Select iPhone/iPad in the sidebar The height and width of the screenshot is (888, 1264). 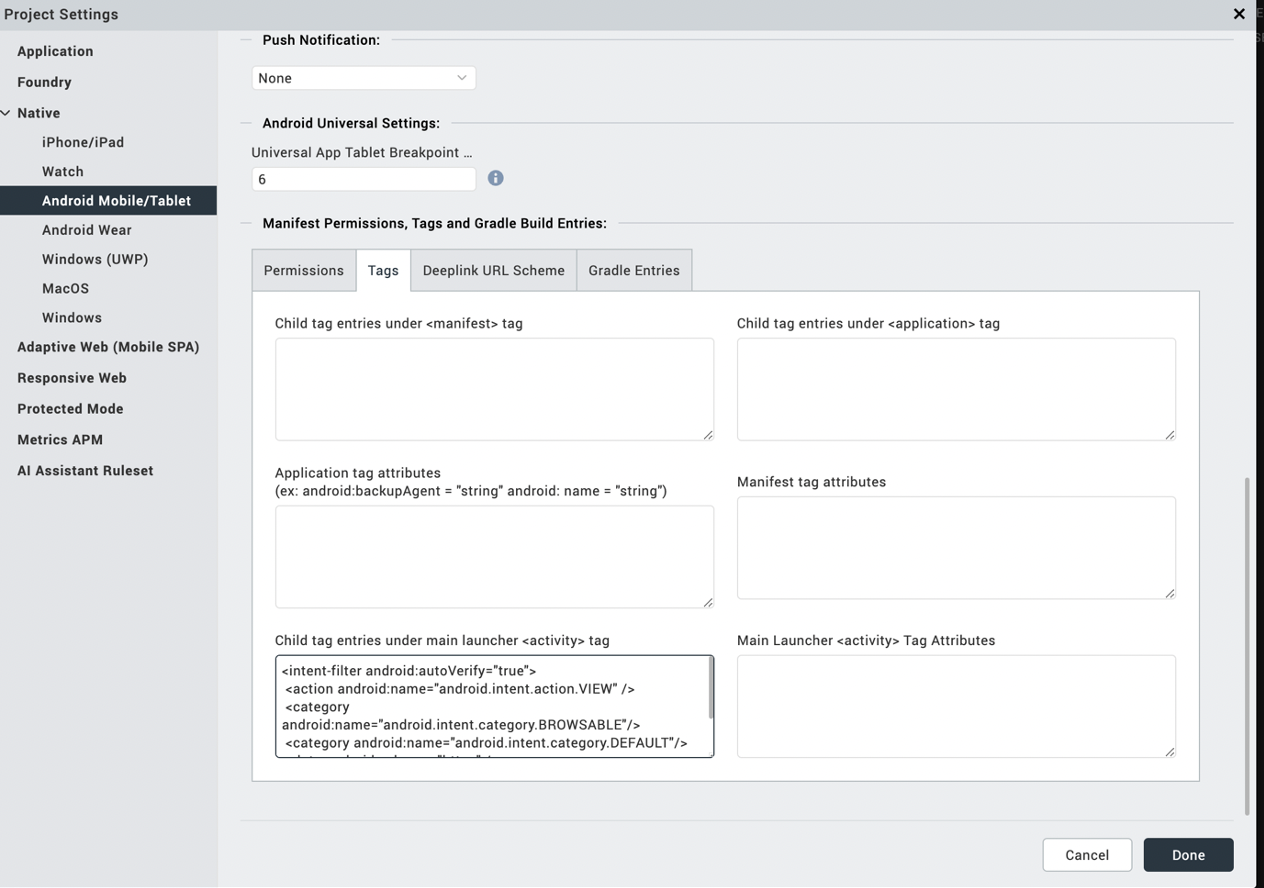coord(83,142)
